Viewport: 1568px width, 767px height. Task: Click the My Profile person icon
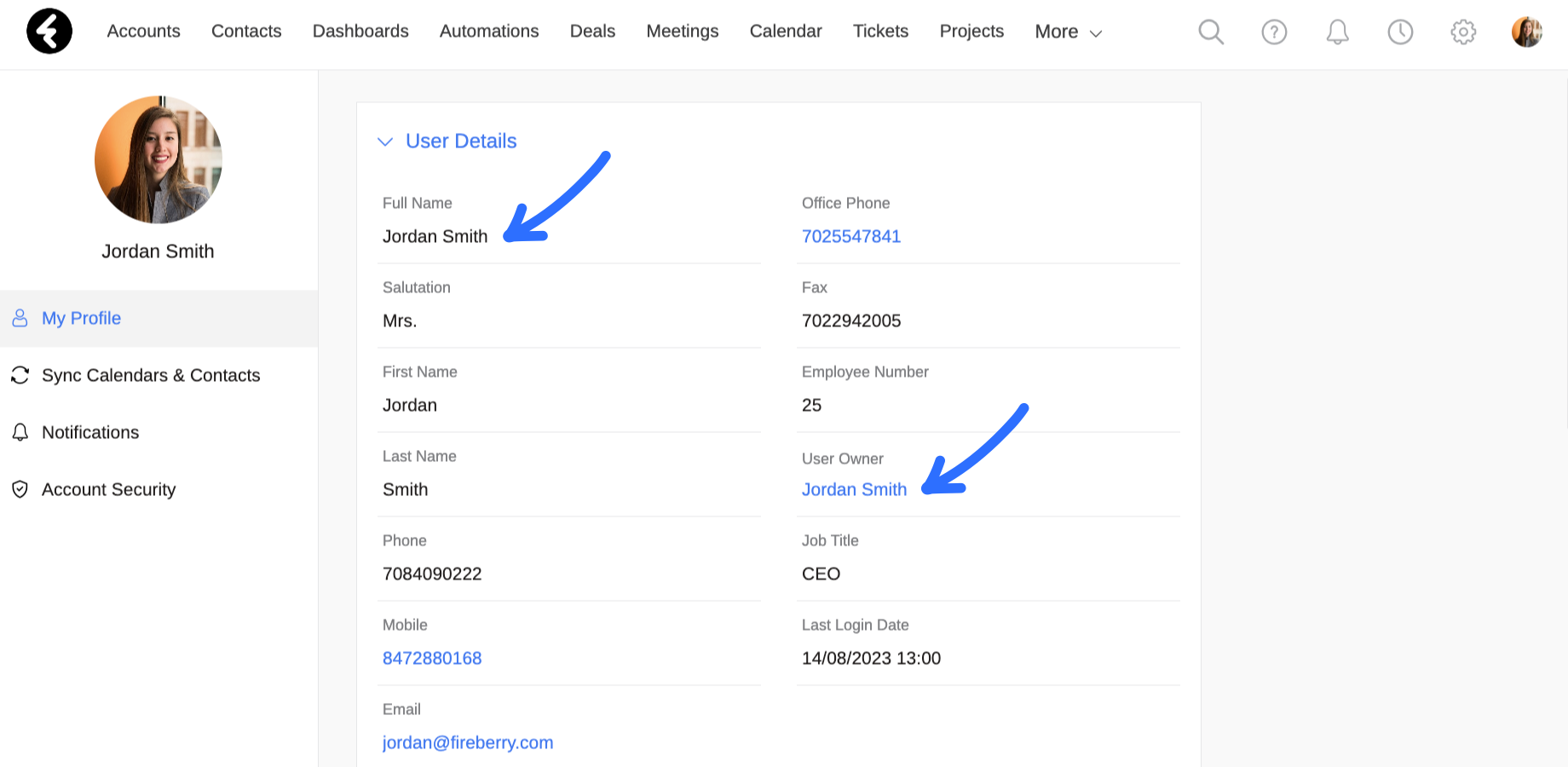[20, 318]
